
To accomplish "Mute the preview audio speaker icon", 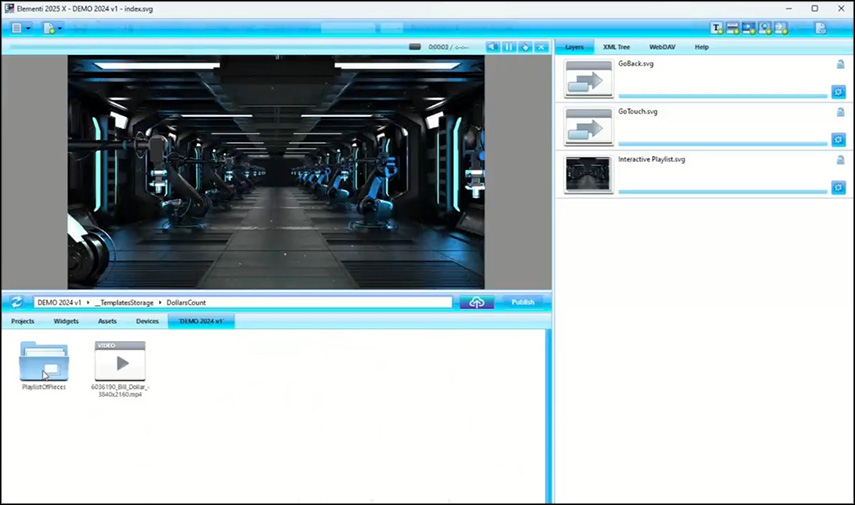I will pyautogui.click(x=492, y=47).
